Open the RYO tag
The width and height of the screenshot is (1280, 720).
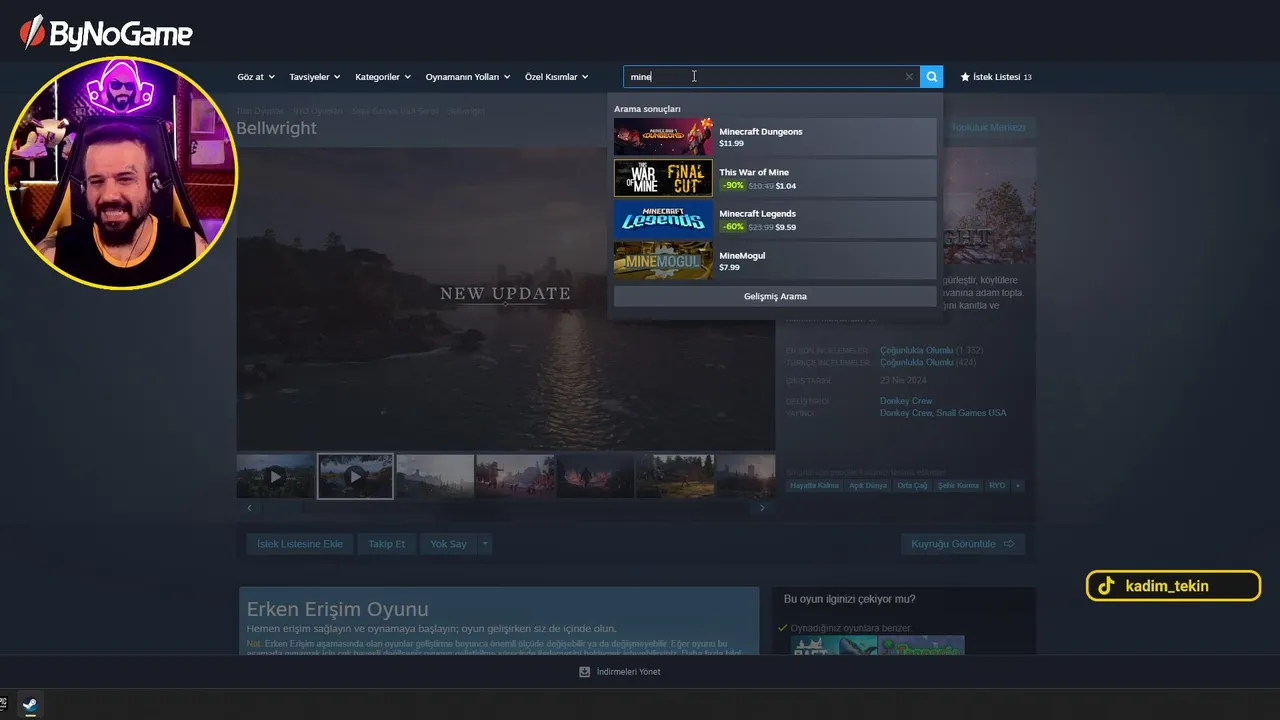997,486
